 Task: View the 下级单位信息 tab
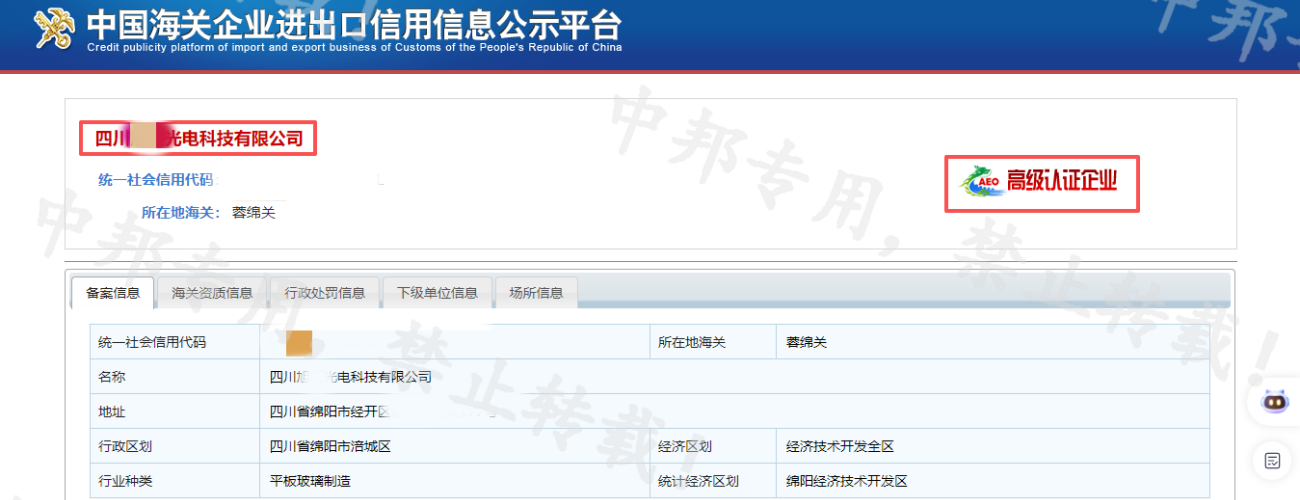pyautogui.click(x=437, y=293)
